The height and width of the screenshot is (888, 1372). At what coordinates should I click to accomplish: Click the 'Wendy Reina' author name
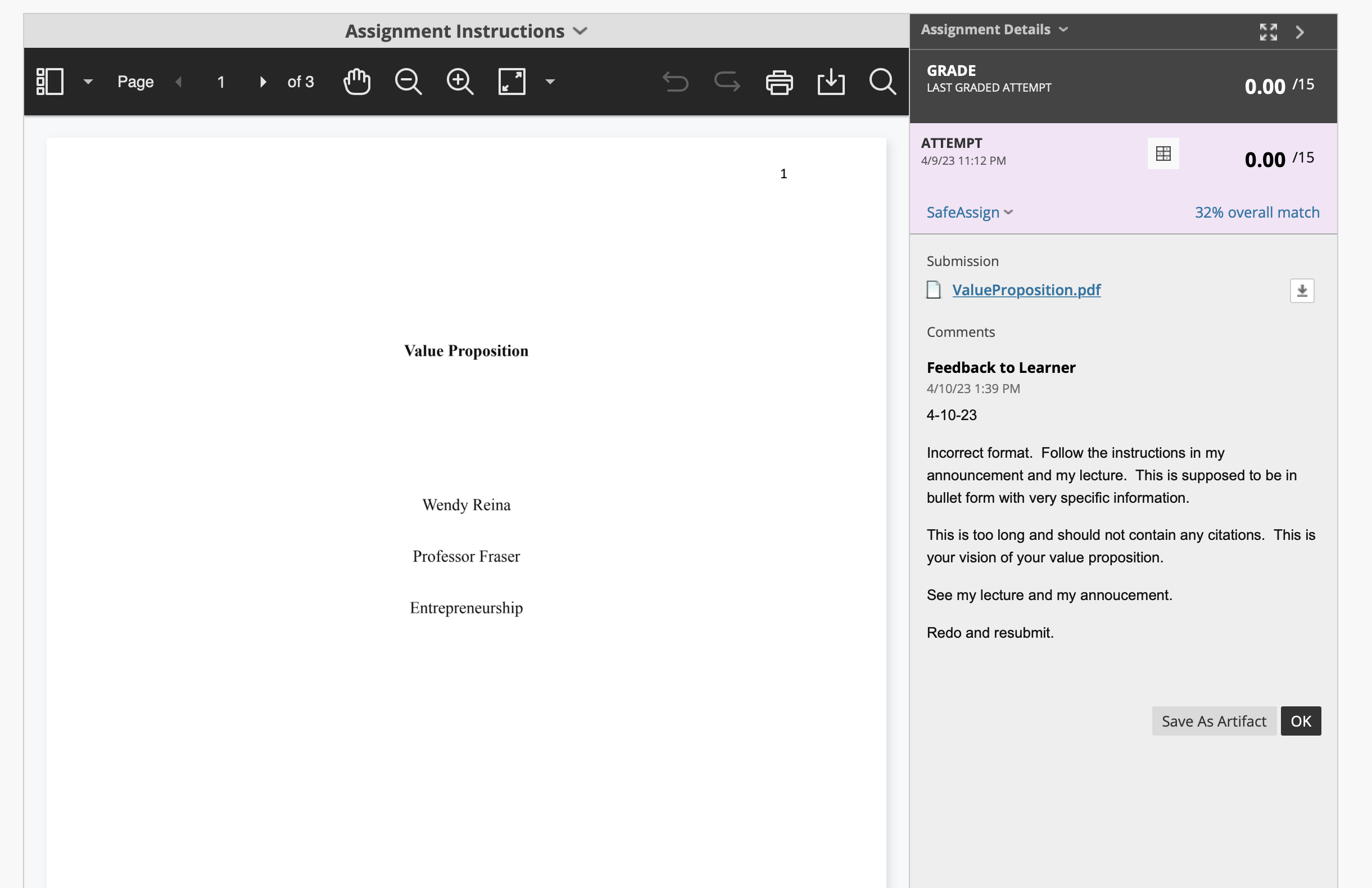click(x=466, y=504)
